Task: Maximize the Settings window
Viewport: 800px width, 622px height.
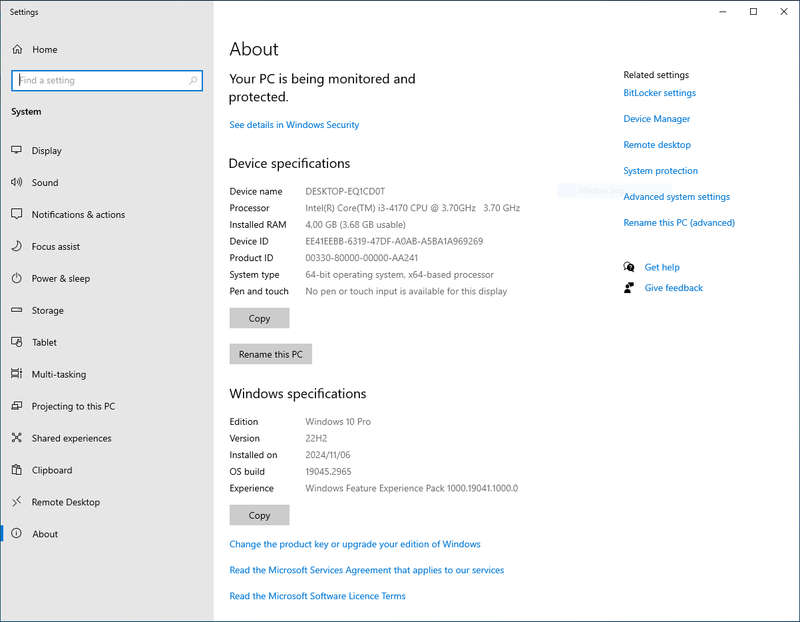Action: 753,12
